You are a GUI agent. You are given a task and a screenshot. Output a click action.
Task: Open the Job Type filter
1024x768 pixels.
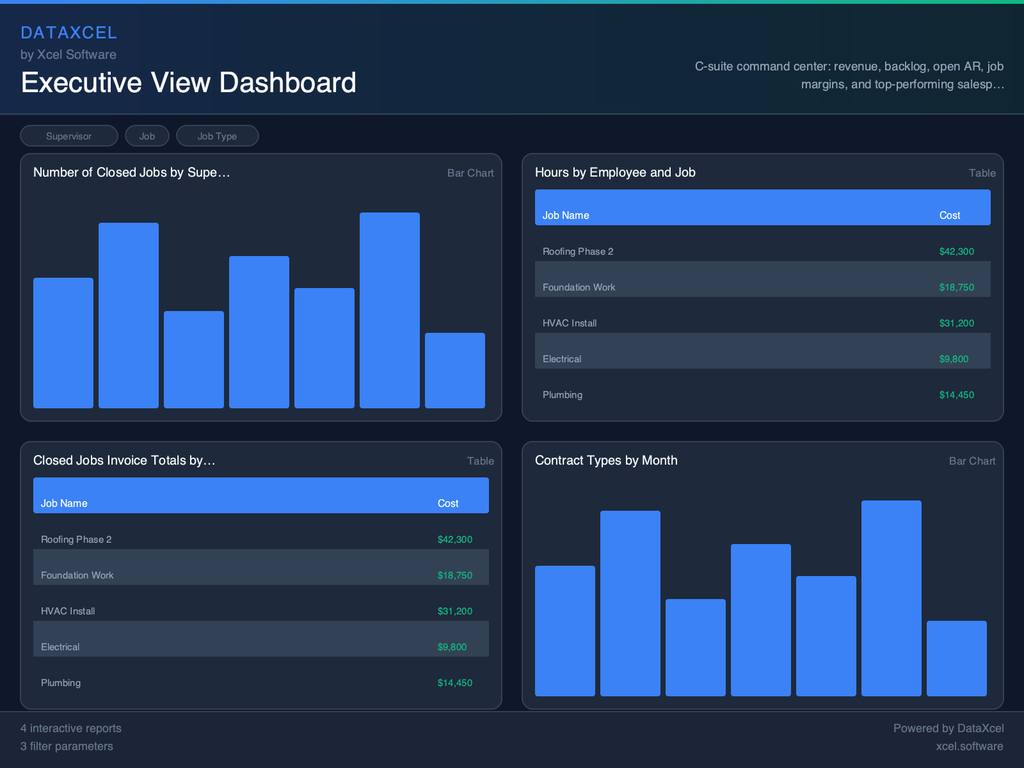pyautogui.click(x=217, y=135)
